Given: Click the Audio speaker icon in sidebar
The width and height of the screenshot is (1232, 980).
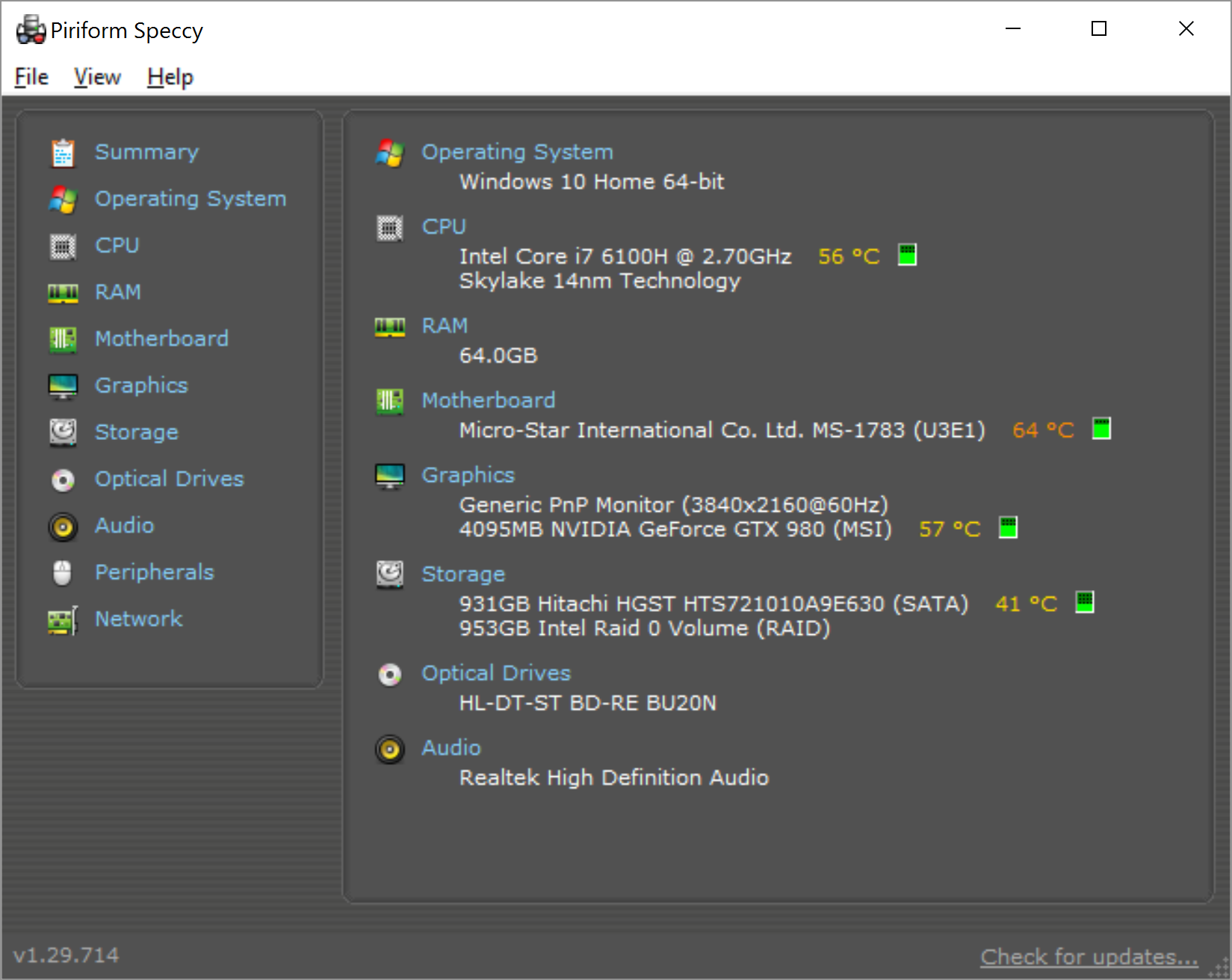Looking at the screenshot, I should (x=63, y=526).
